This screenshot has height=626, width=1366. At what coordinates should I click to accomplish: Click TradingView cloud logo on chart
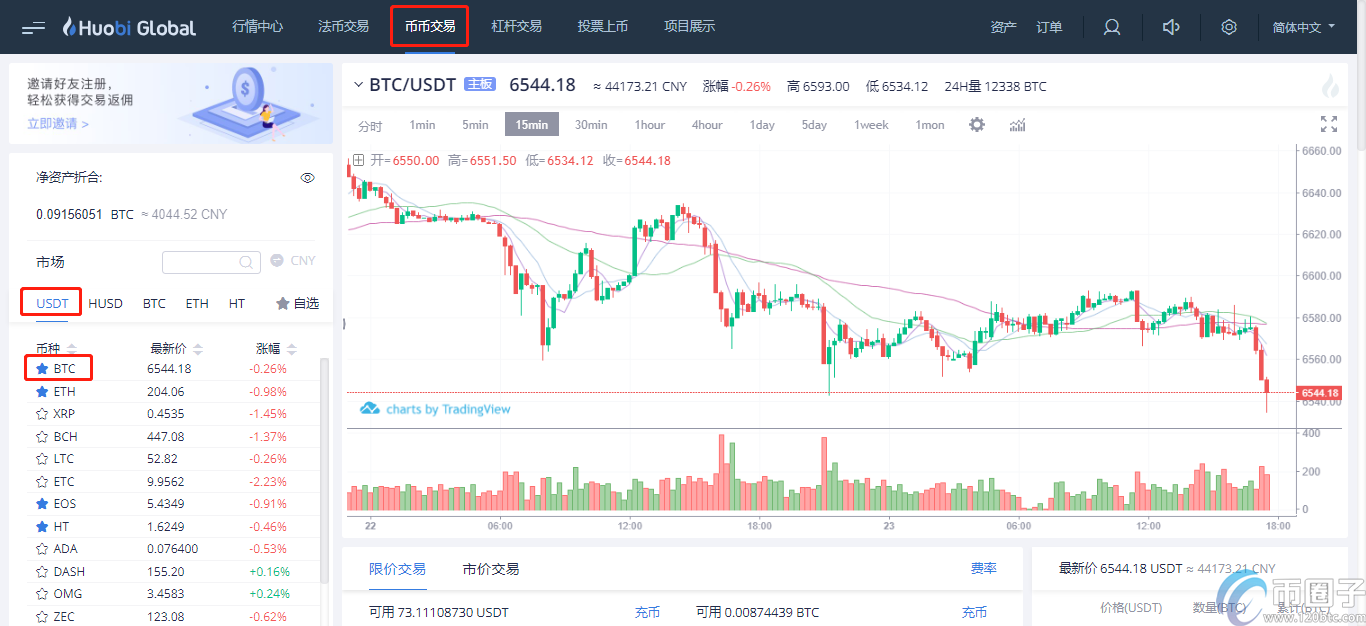point(369,408)
